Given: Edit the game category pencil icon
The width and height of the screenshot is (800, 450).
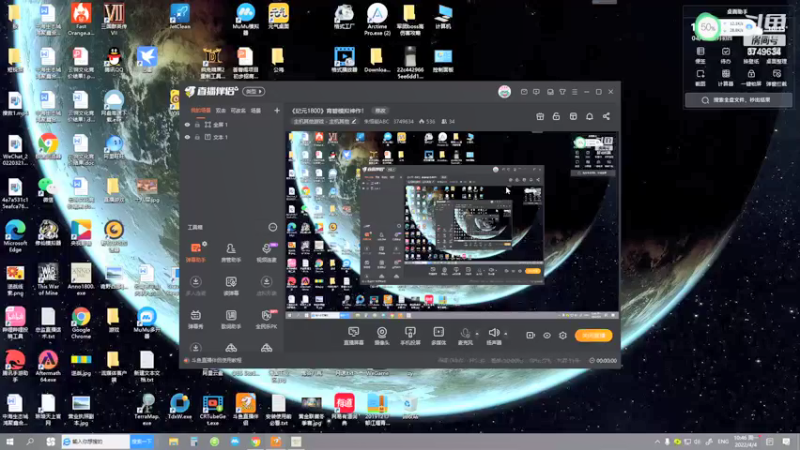Looking at the screenshot, I should [354, 121].
